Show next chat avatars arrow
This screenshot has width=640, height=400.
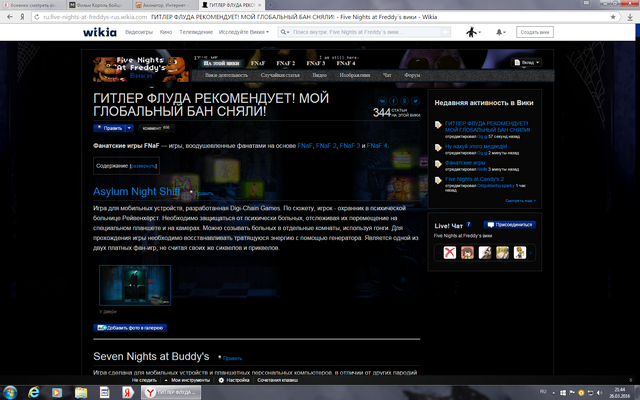pos(531,253)
